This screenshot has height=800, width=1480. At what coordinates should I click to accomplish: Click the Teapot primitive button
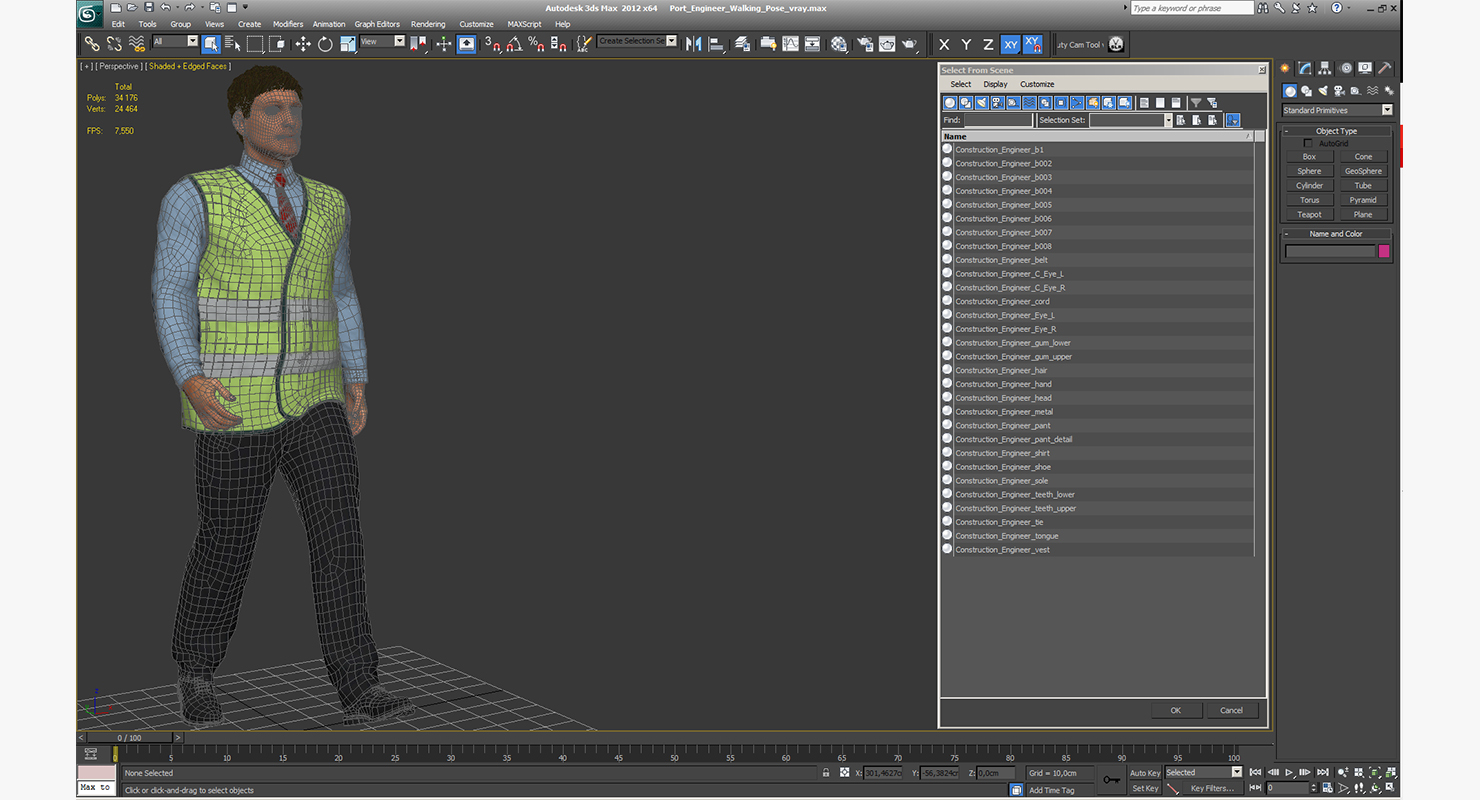point(1309,215)
